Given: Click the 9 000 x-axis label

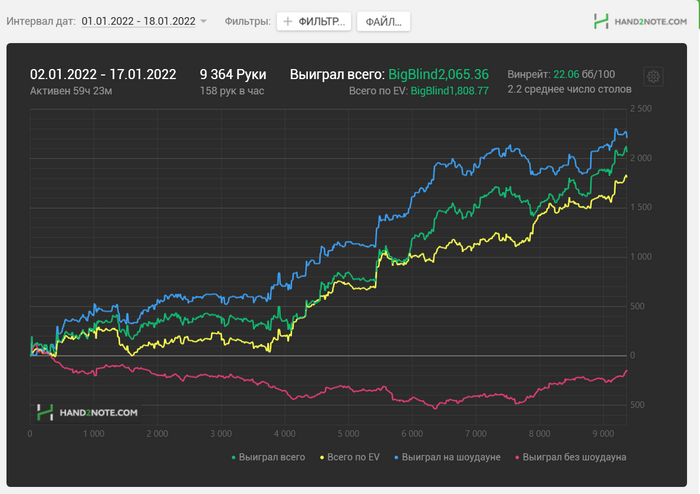Looking at the screenshot, I should (603, 434).
